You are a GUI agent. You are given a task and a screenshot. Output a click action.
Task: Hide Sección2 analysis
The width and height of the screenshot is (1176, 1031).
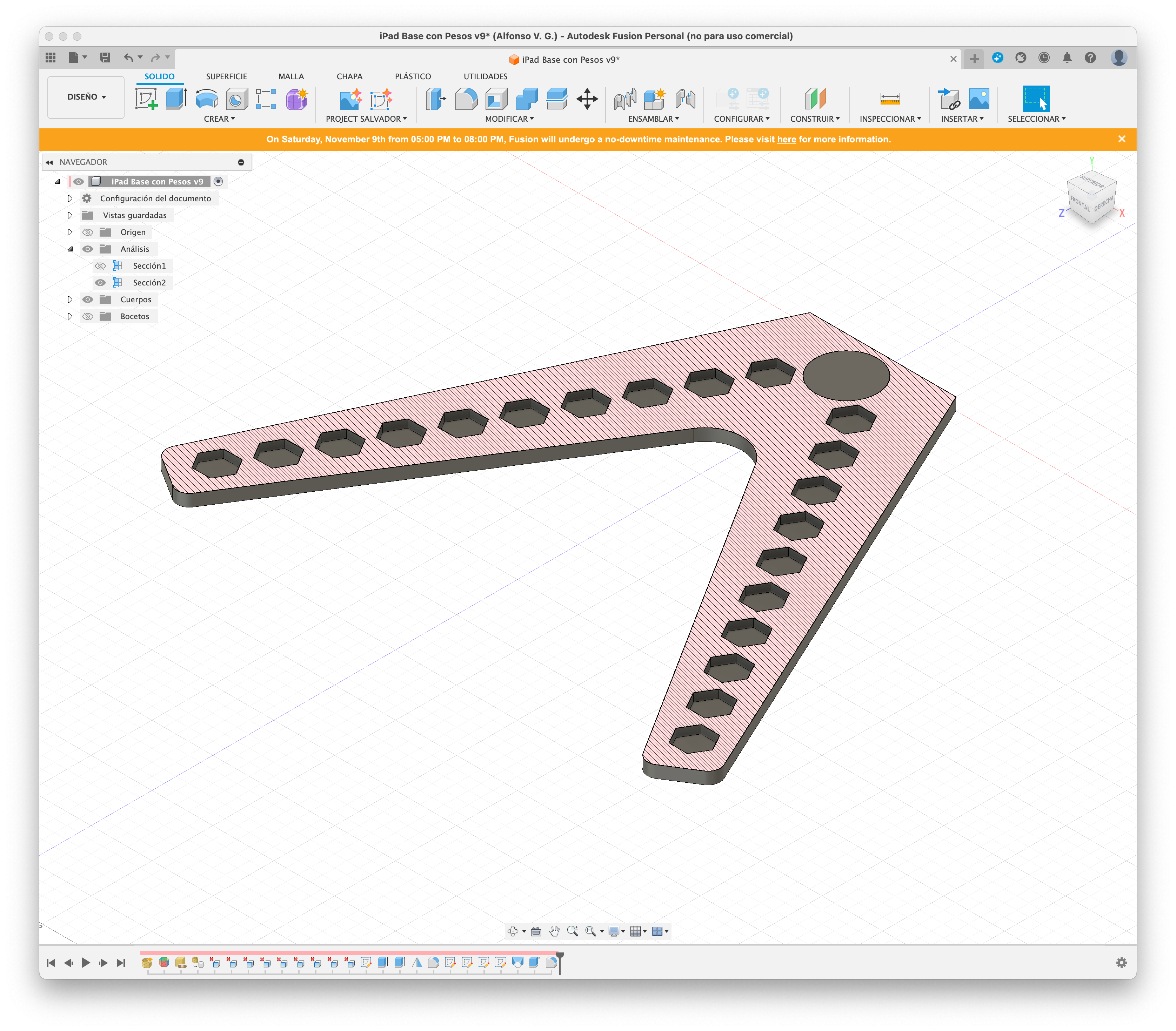(x=100, y=283)
